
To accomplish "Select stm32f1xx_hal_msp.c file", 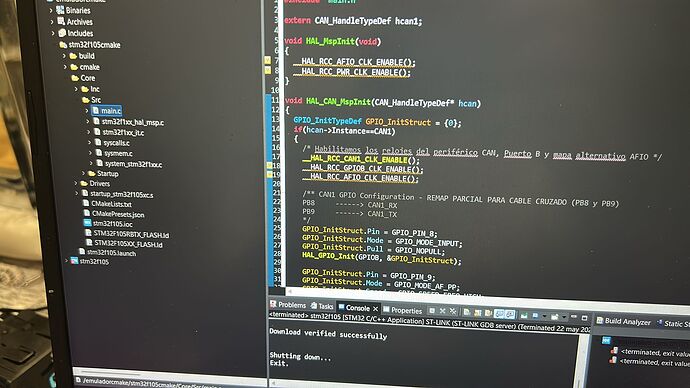I will pos(128,122).
